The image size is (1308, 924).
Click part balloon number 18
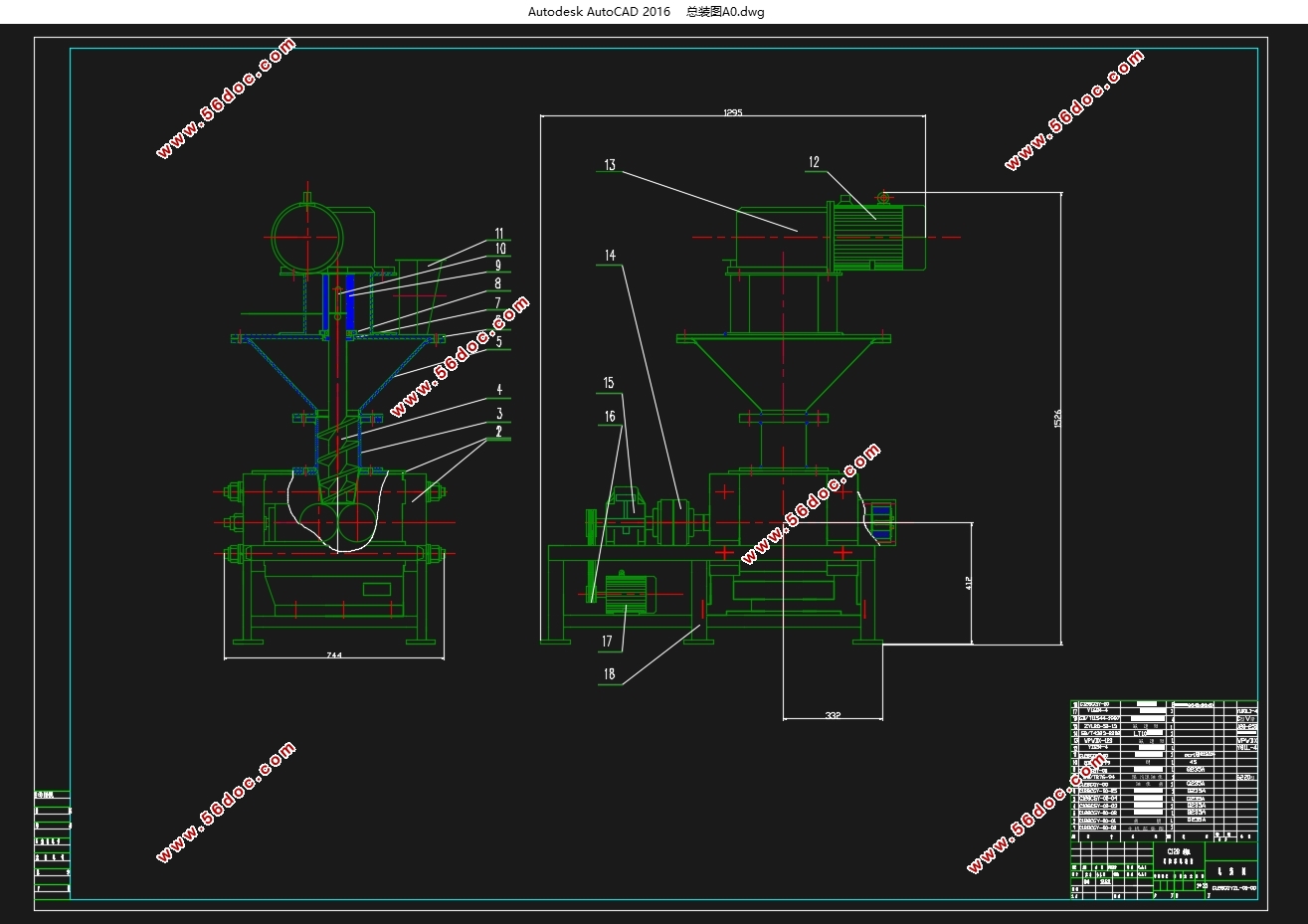click(x=609, y=674)
